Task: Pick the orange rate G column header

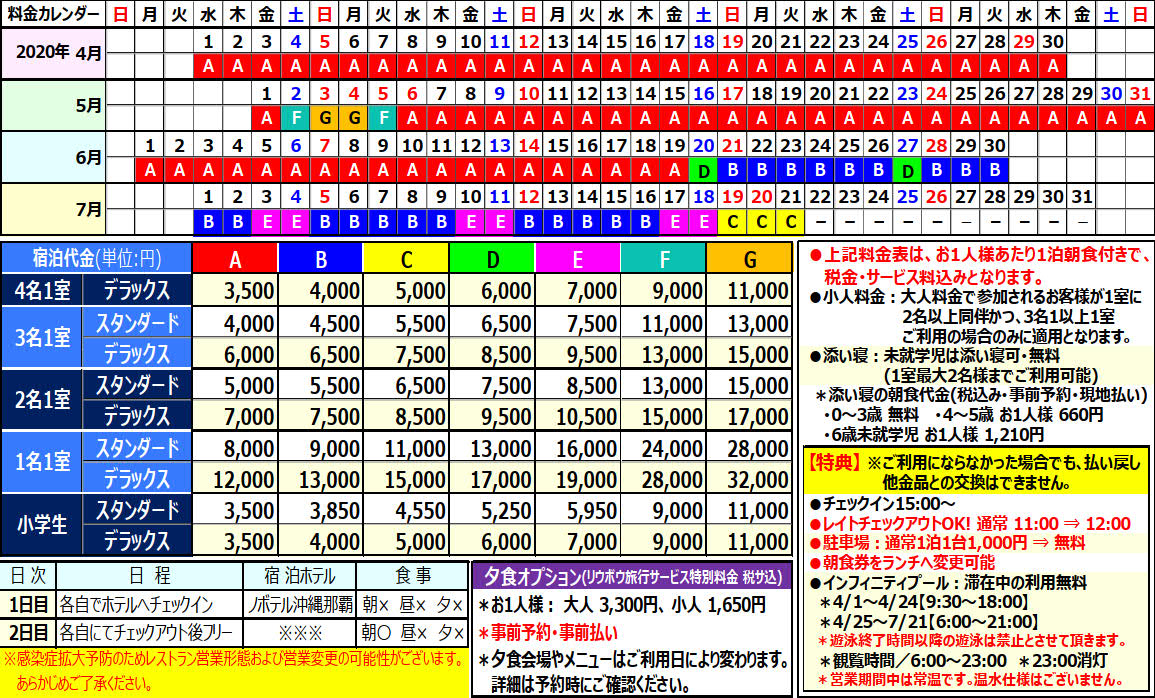Action: pos(749,260)
